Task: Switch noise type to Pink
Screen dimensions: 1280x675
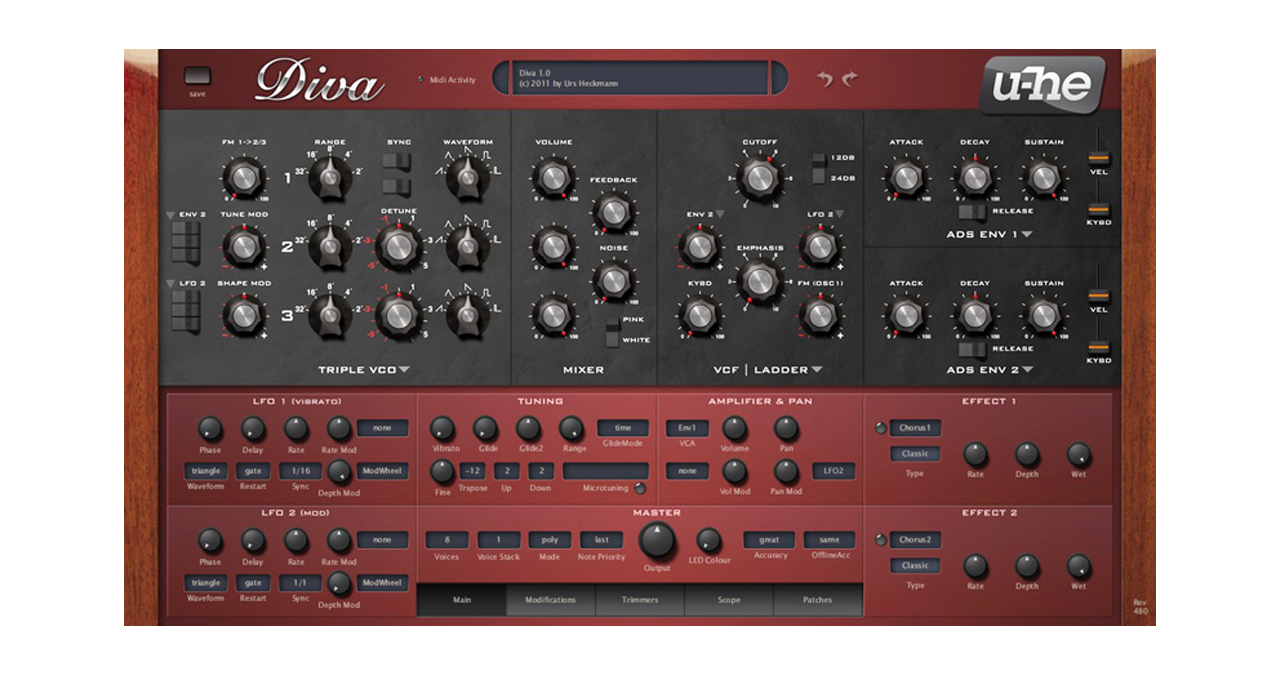Action: (x=612, y=324)
